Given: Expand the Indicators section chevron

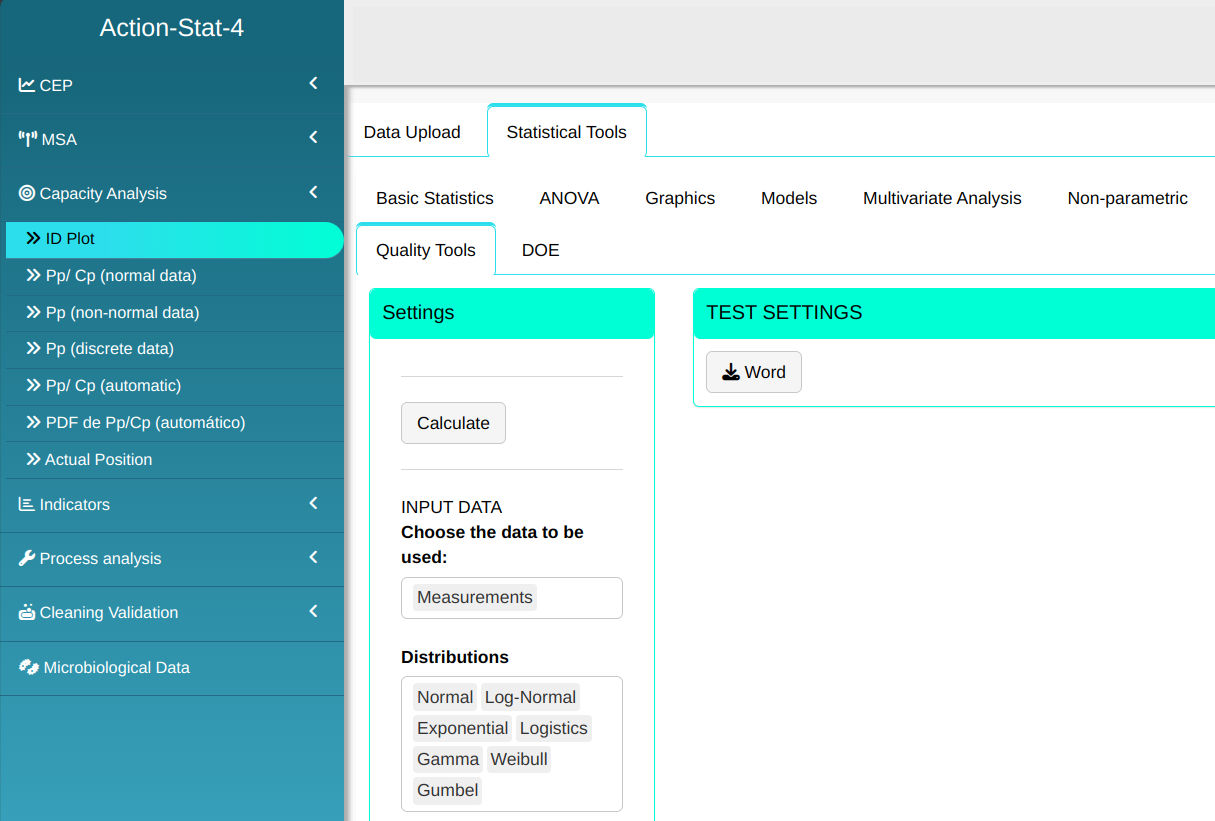Looking at the screenshot, I should (x=313, y=503).
